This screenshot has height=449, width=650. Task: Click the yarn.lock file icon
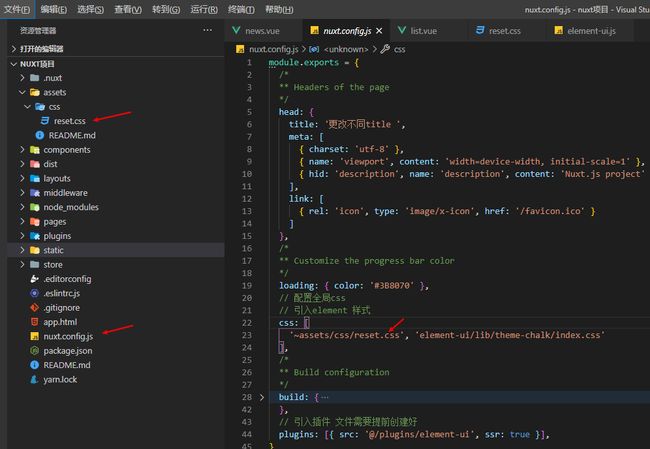click(x=35, y=379)
